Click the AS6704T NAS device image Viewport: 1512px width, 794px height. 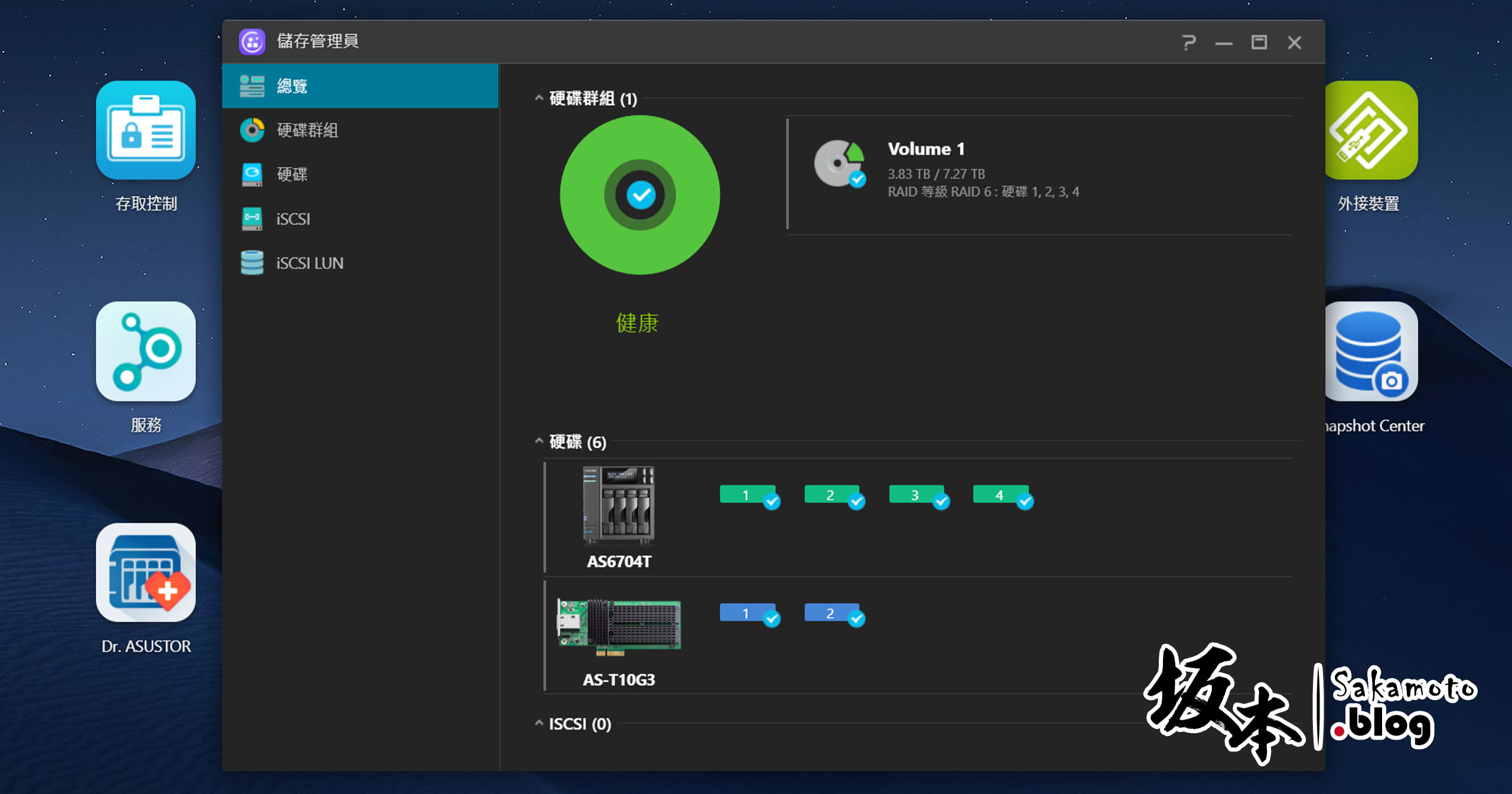(x=618, y=505)
